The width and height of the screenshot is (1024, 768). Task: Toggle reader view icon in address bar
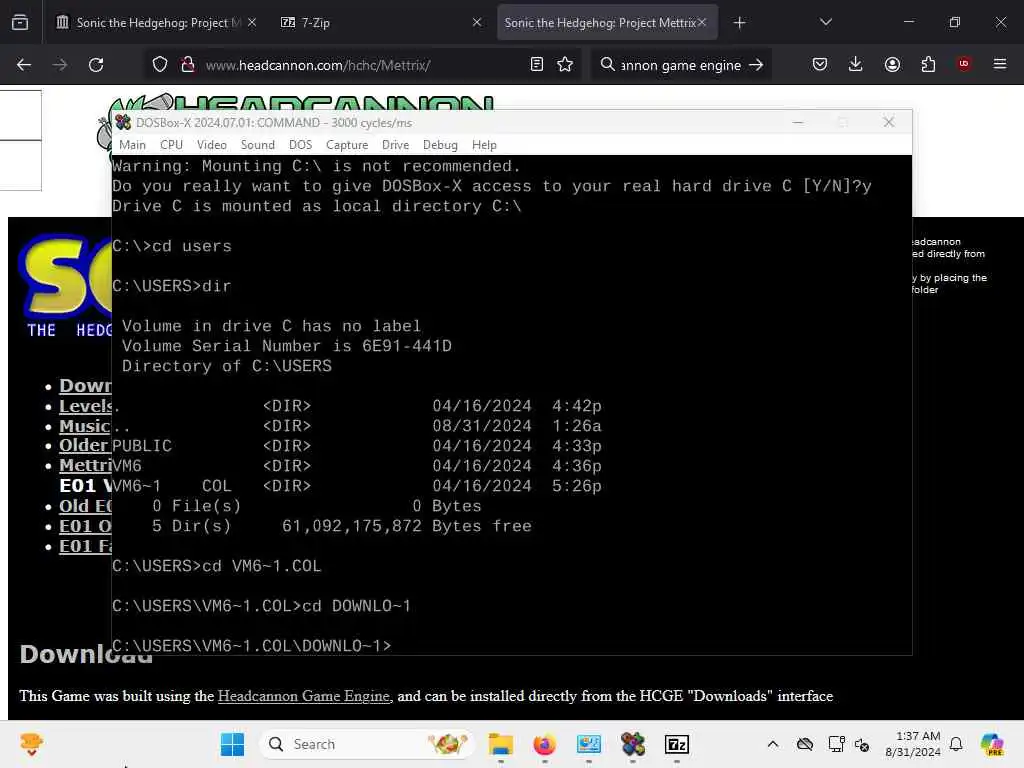(537, 64)
